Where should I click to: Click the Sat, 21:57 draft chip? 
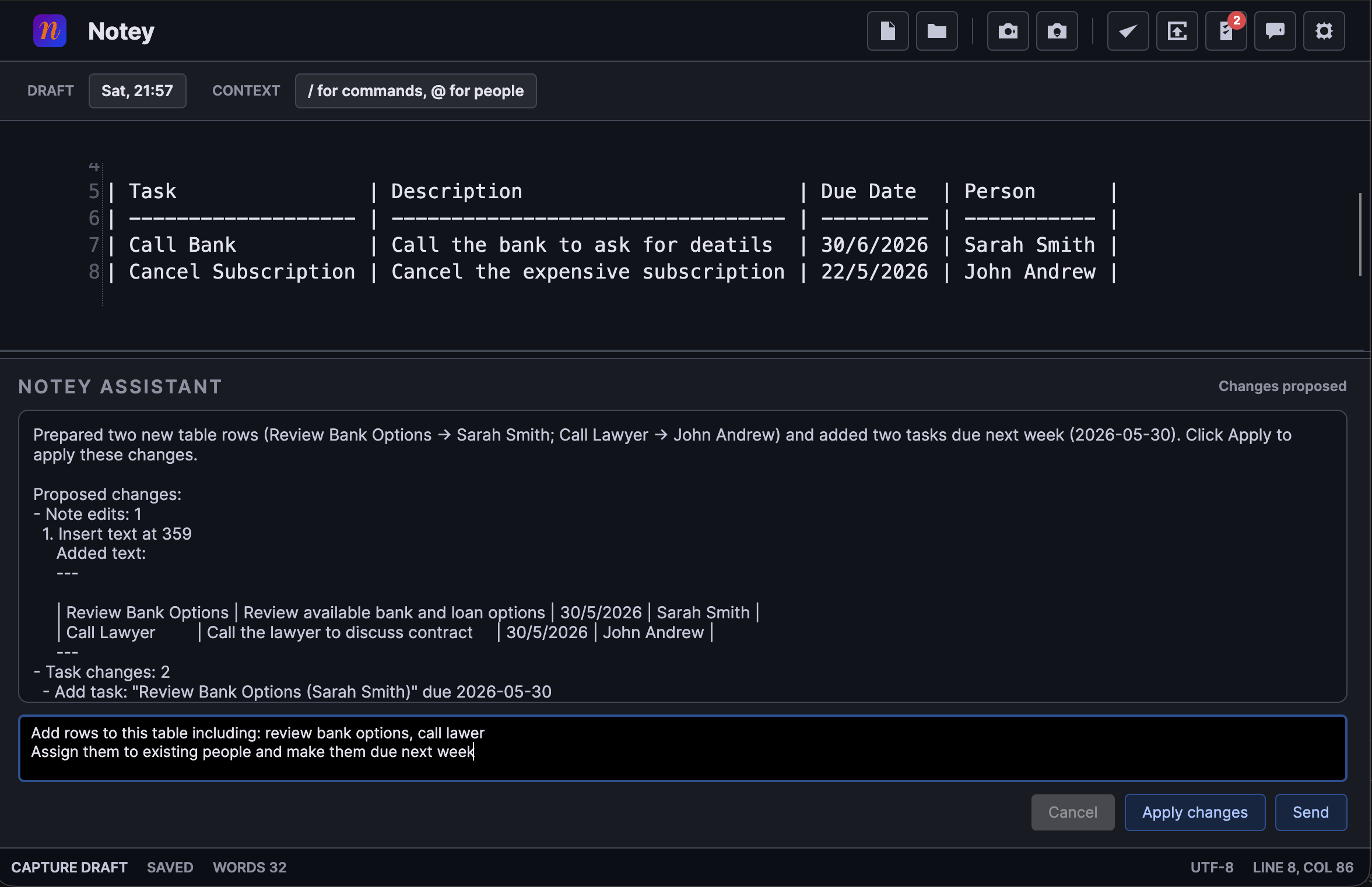click(x=137, y=91)
